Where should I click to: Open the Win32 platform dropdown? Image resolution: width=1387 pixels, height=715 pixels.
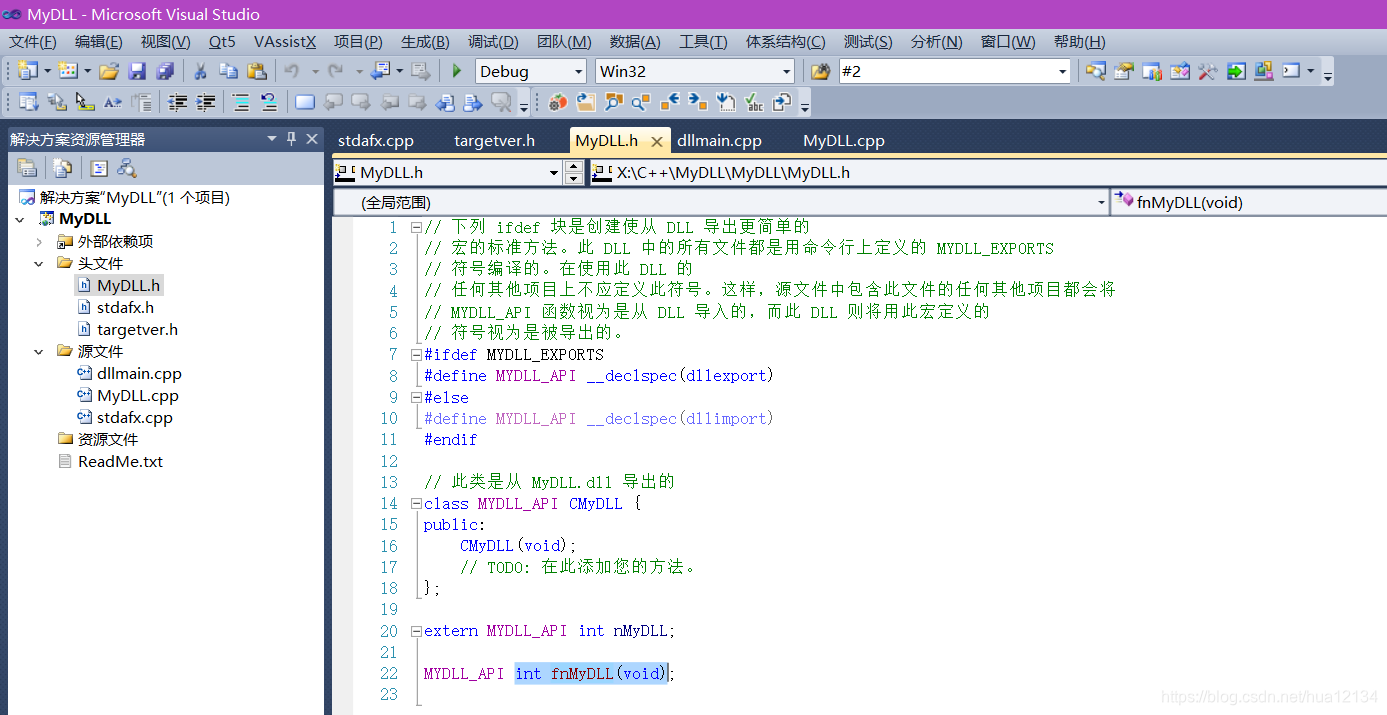coord(787,71)
